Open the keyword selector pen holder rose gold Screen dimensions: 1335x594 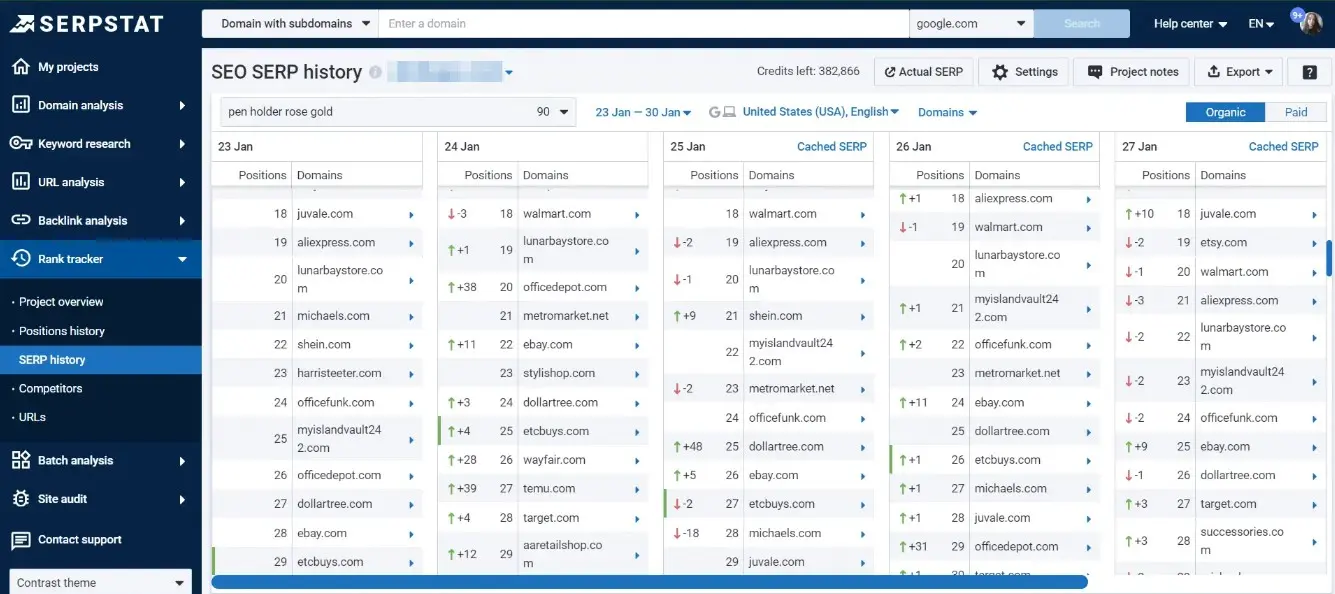point(398,112)
